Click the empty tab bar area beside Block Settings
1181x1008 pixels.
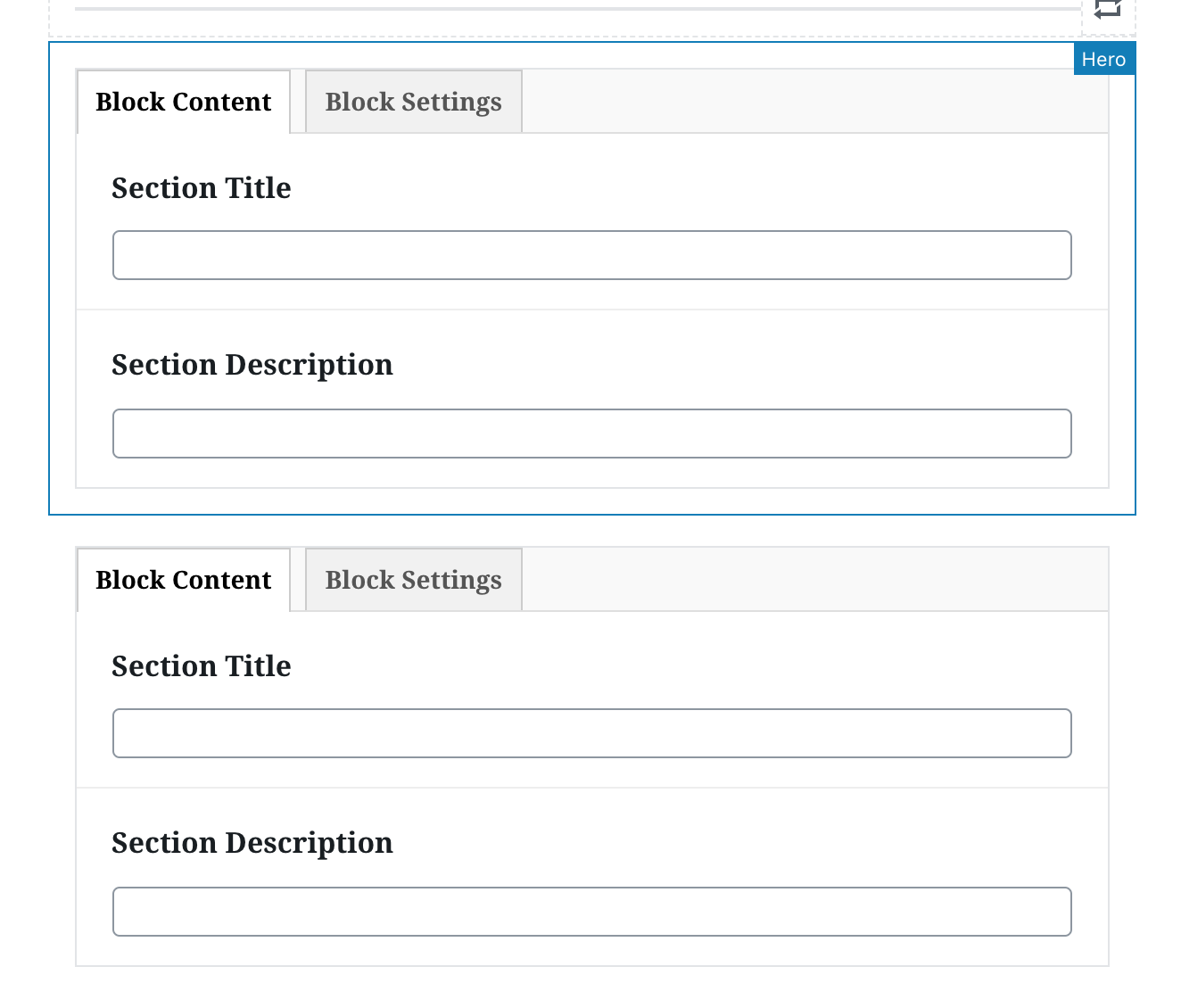(x=803, y=101)
